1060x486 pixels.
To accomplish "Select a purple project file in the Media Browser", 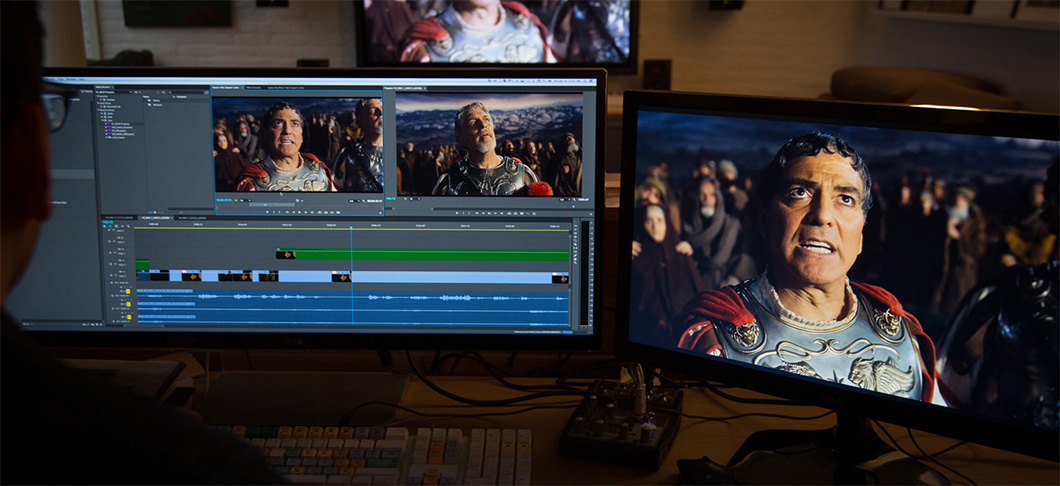I will click(115, 124).
